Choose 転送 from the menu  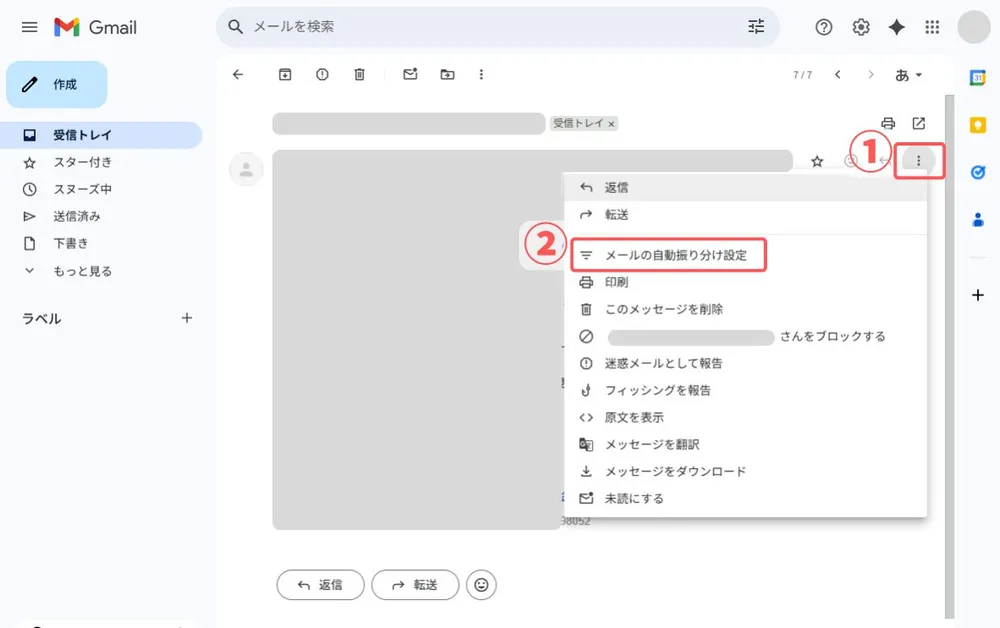(x=746, y=215)
